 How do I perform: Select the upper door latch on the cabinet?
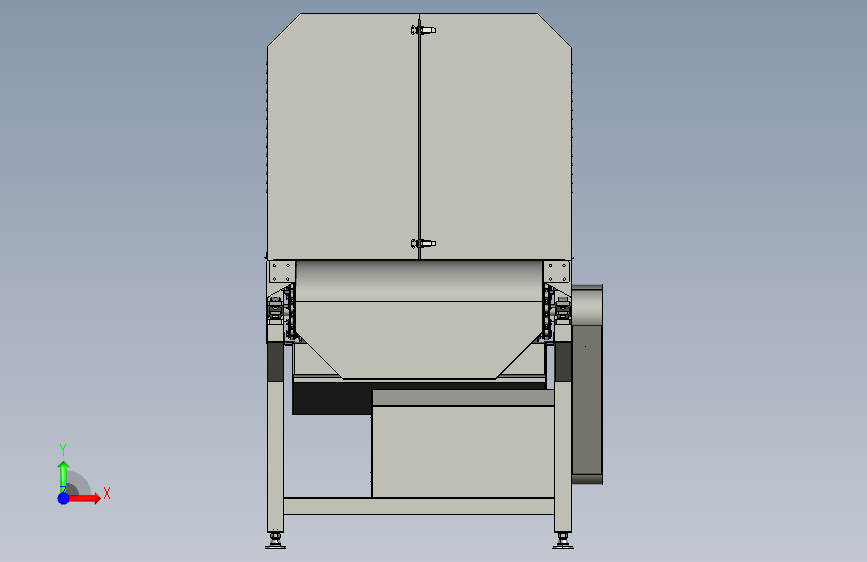(423, 30)
